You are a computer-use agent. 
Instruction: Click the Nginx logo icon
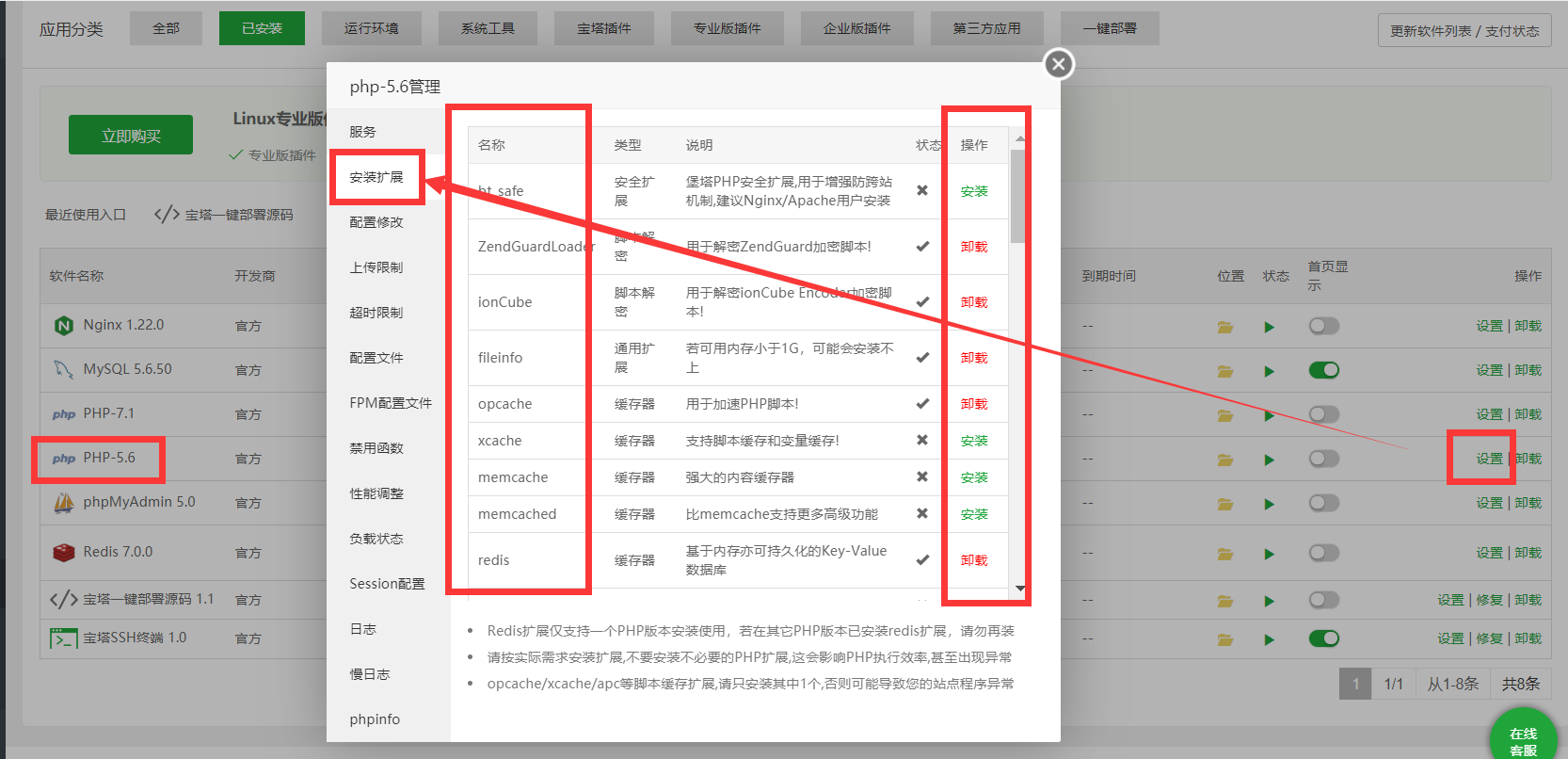pos(64,326)
